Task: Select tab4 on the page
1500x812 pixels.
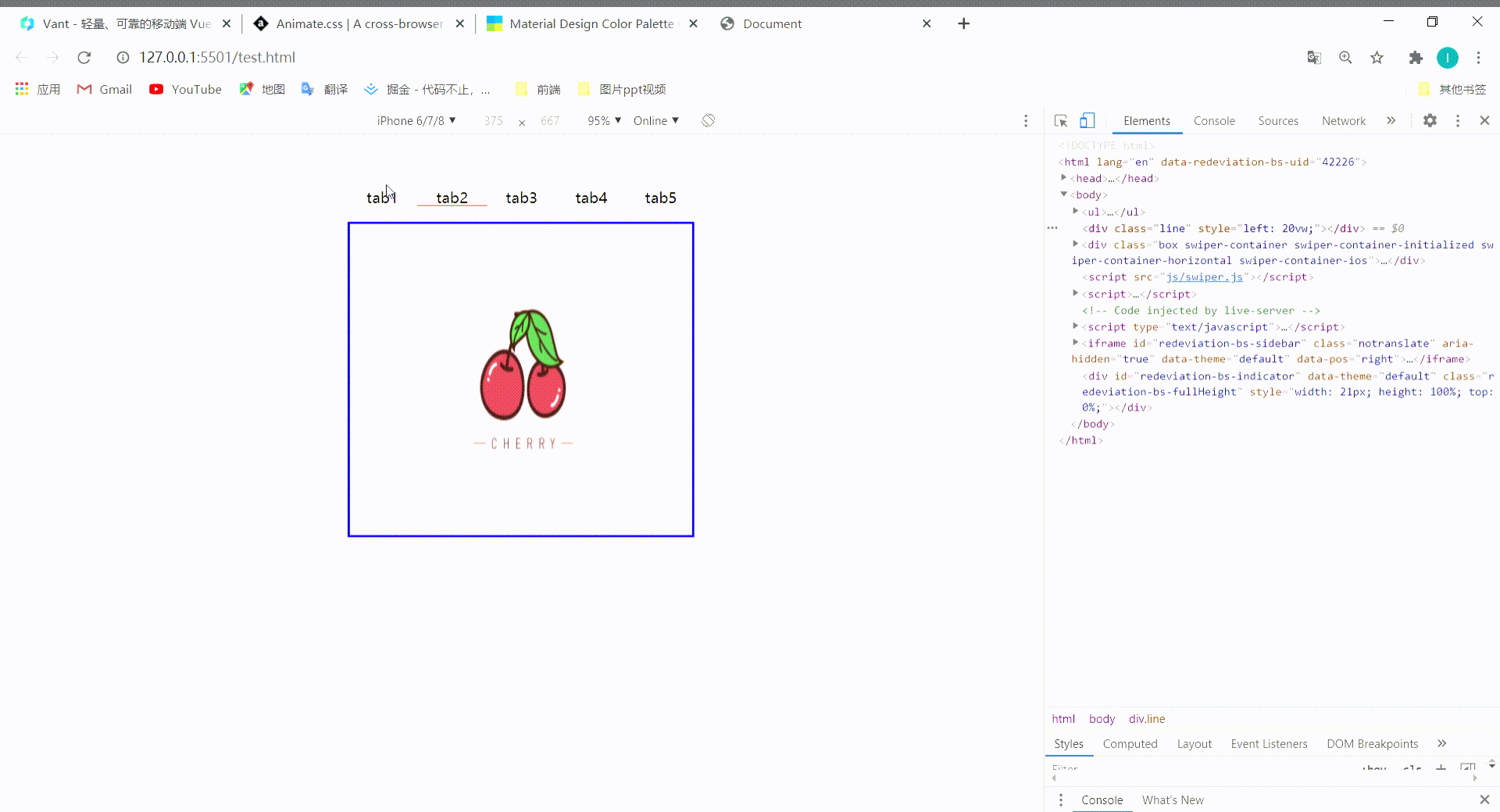Action: point(591,198)
